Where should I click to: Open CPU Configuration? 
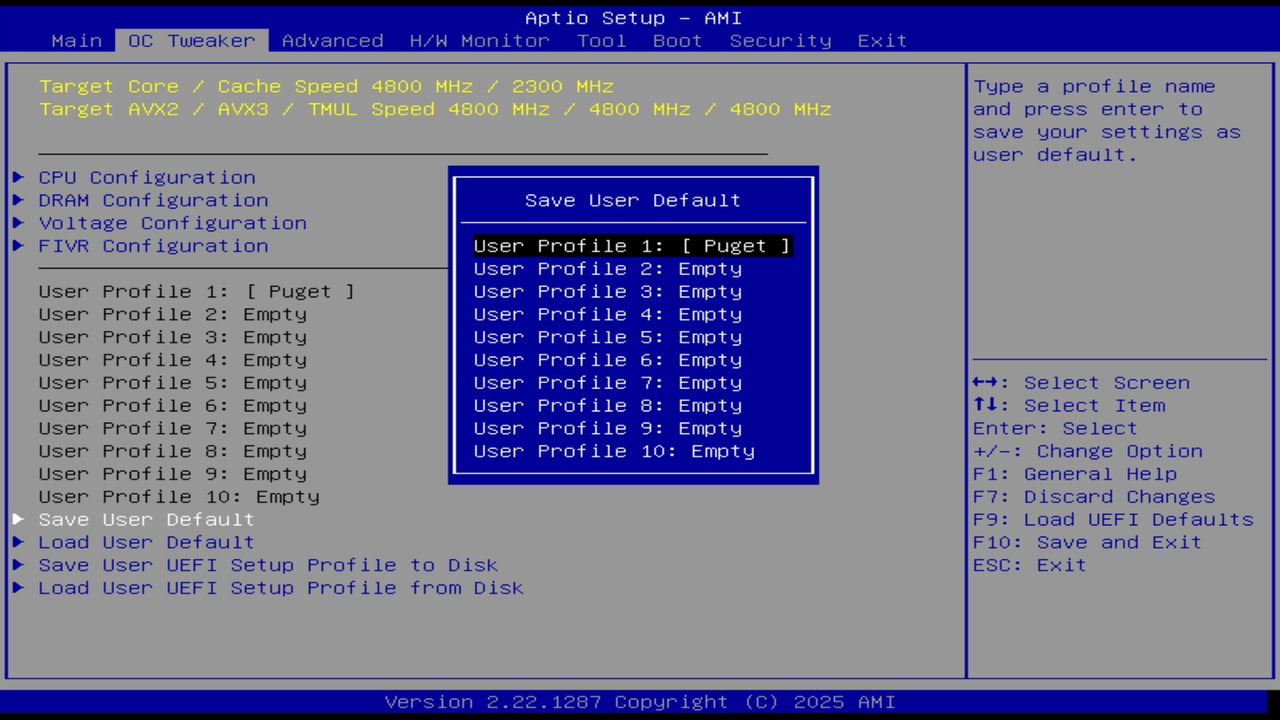click(x=147, y=177)
